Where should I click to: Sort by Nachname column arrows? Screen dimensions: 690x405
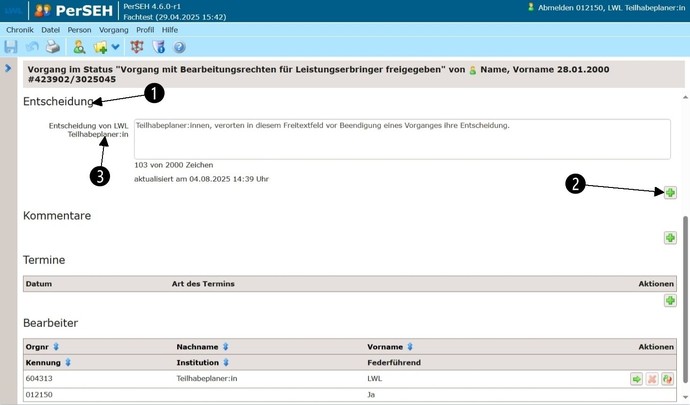point(225,346)
